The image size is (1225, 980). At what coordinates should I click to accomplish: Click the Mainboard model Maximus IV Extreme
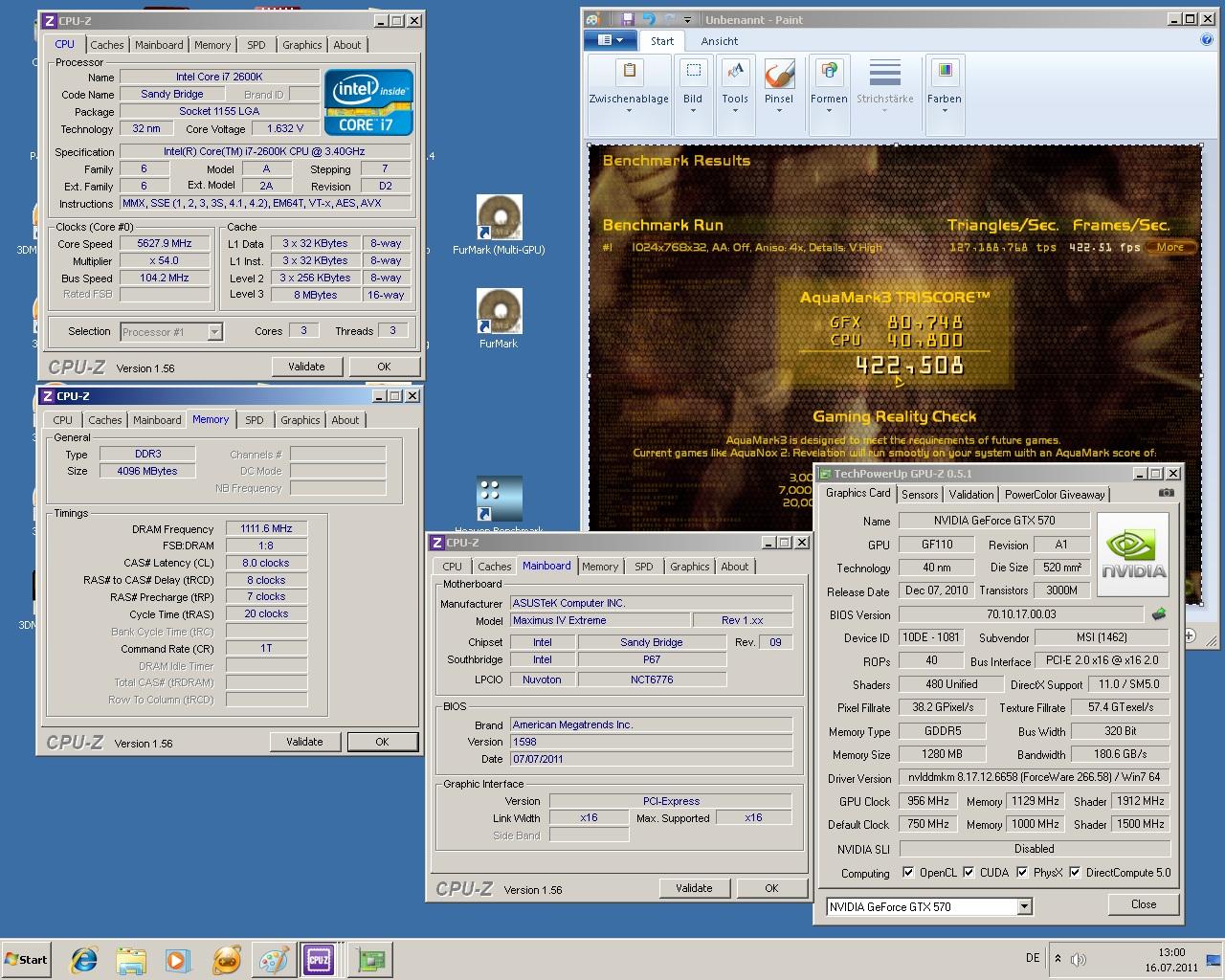click(x=600, y=620)
